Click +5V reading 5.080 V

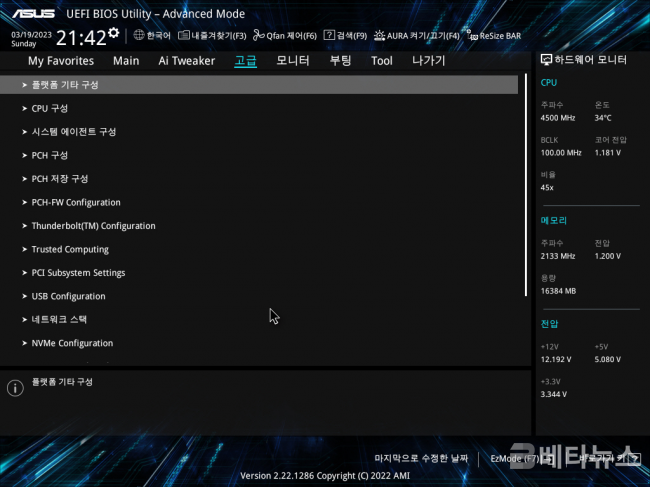(x=608, y=359)
